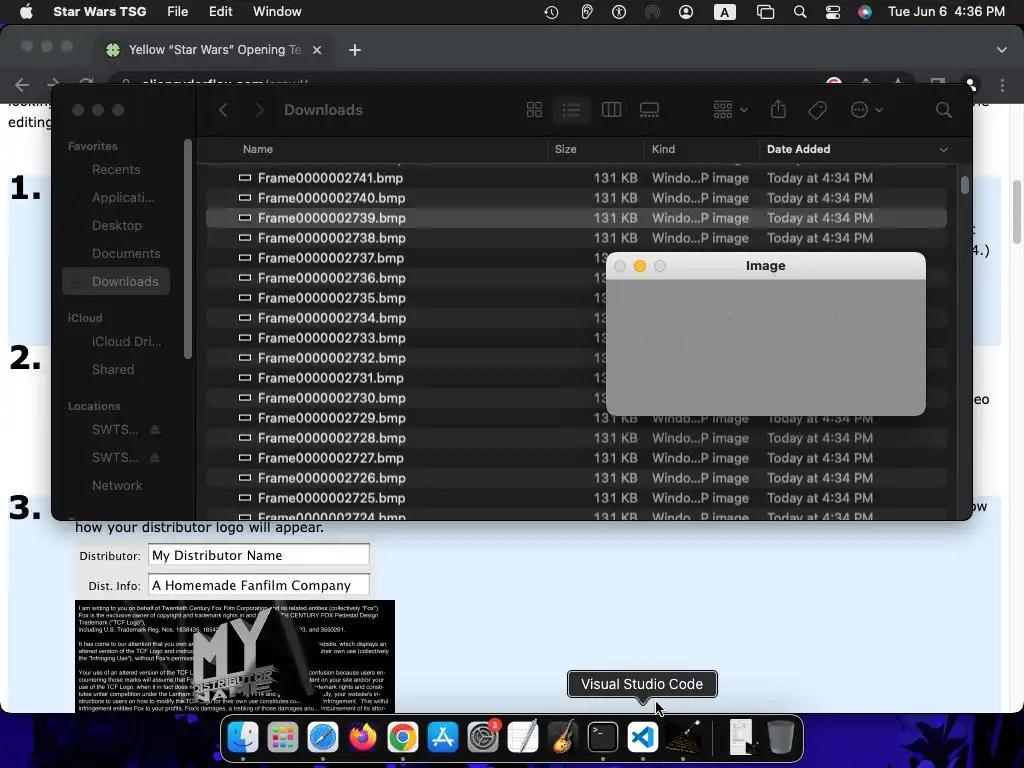The height and width of the screenshot is (768, 1024).
Task: Open Finder from the Dock
Action: click(x=243, y=737)
